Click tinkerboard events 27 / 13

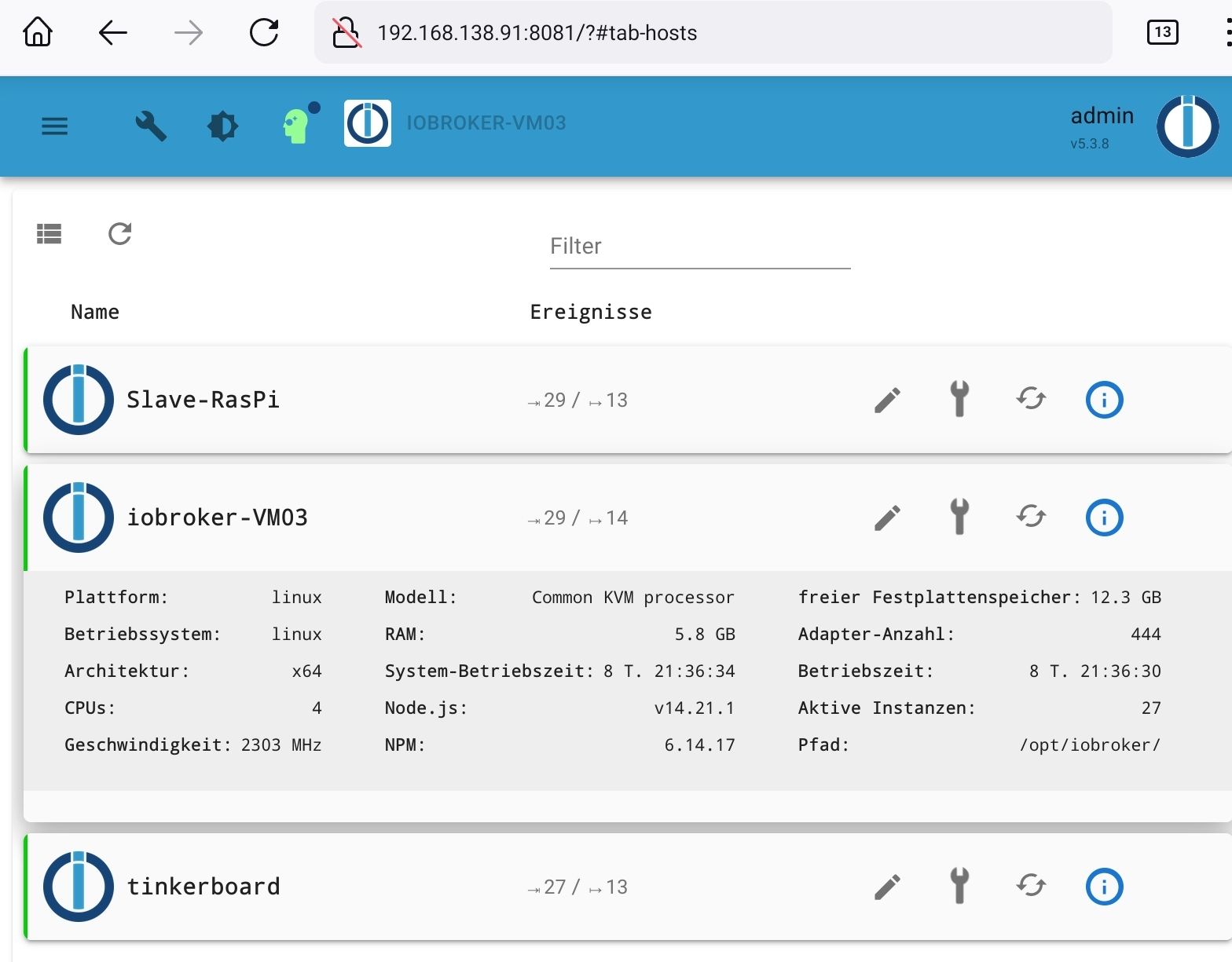[x=577, y=887]
